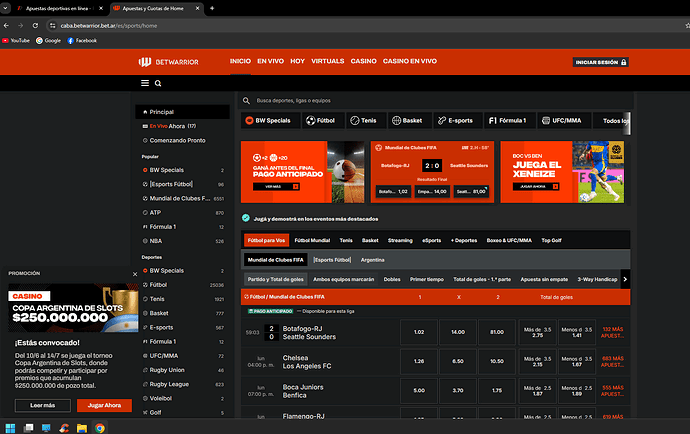The width and height of the screenshot is (690, 434).
Task: Go to INICIO in top navigation
Action: tap(240, 61)
